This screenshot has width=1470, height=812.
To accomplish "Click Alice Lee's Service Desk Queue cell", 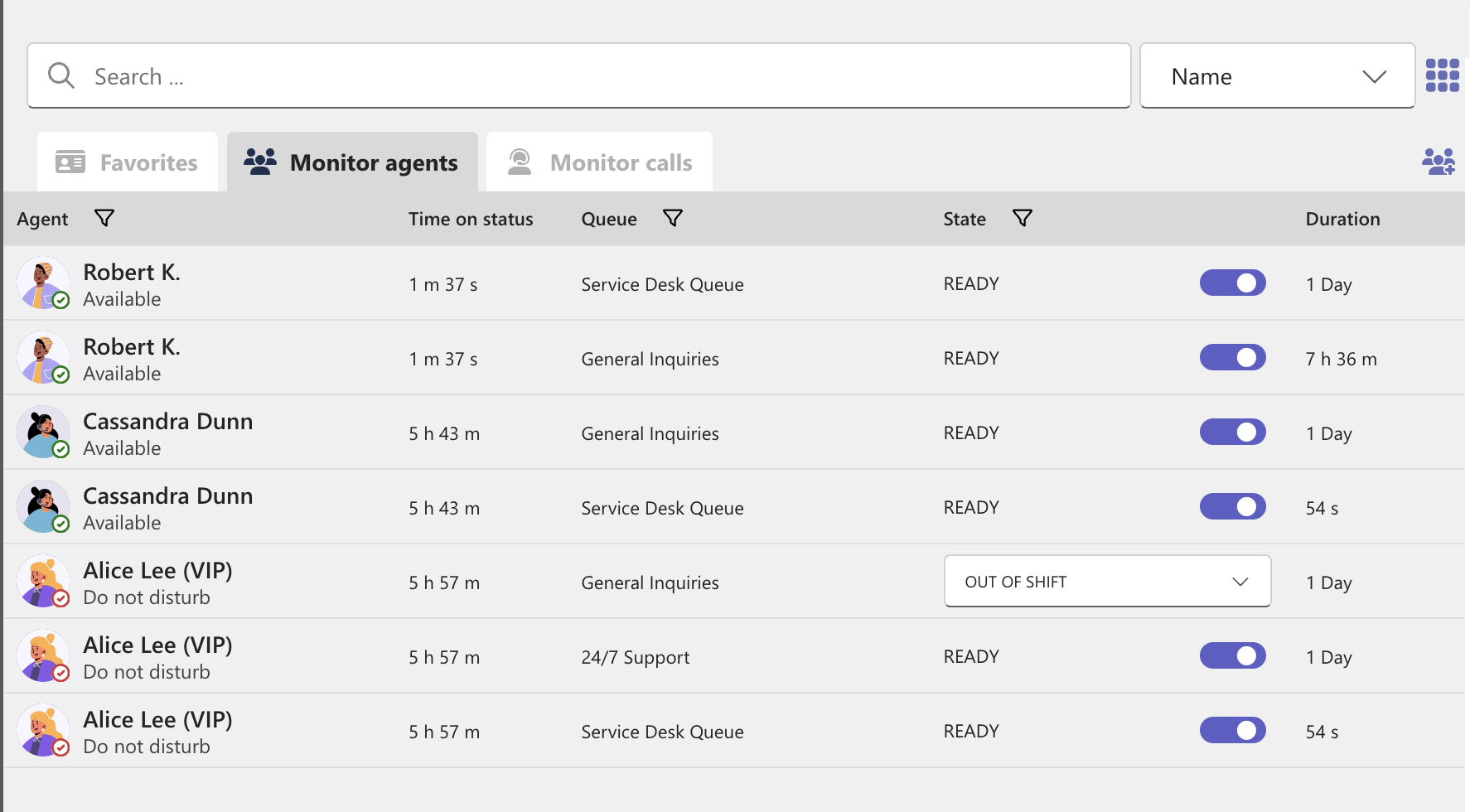I will [662, 732].
